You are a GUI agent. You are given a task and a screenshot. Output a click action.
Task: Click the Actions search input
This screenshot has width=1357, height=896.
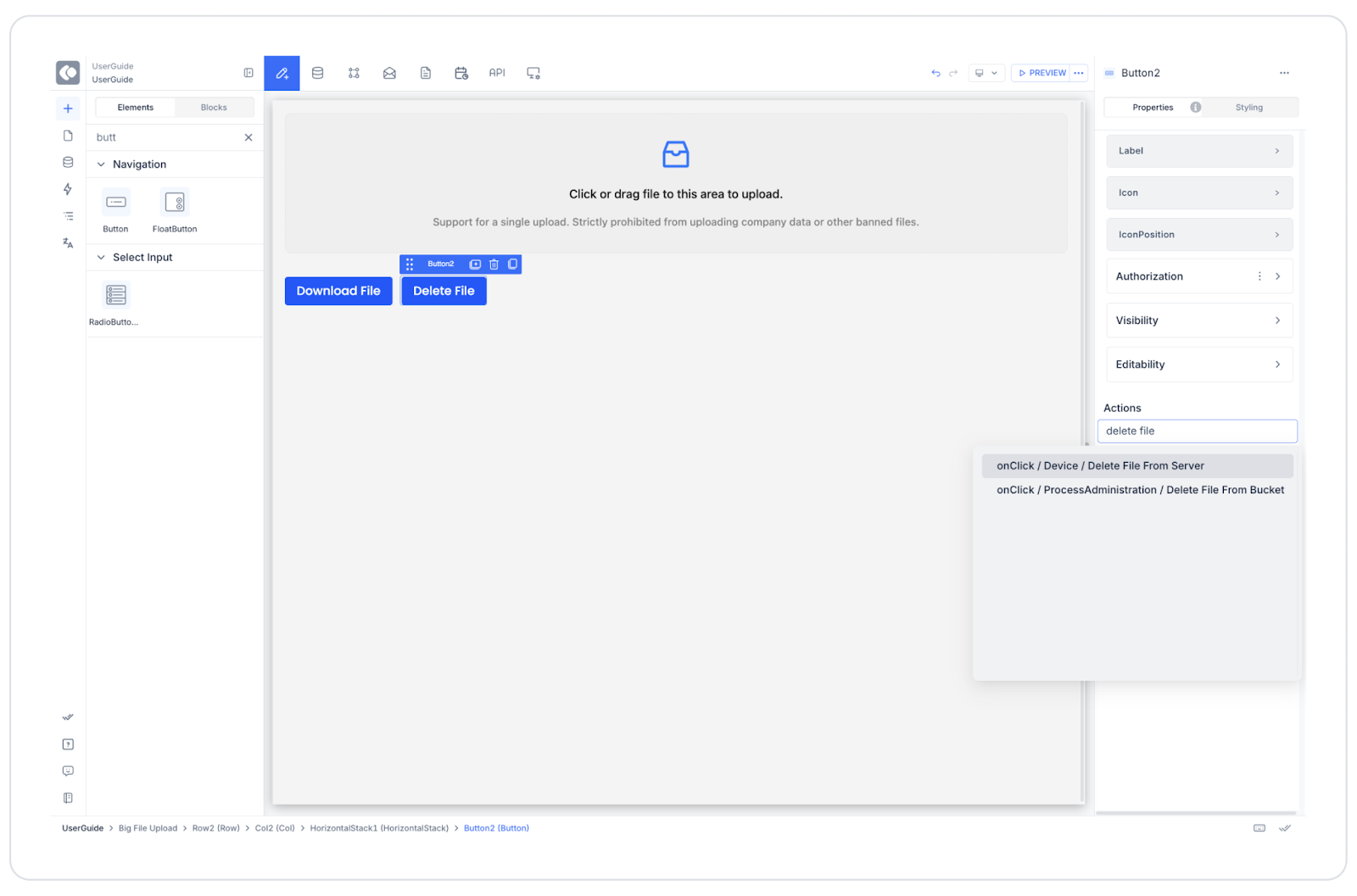coord(1197,431)
